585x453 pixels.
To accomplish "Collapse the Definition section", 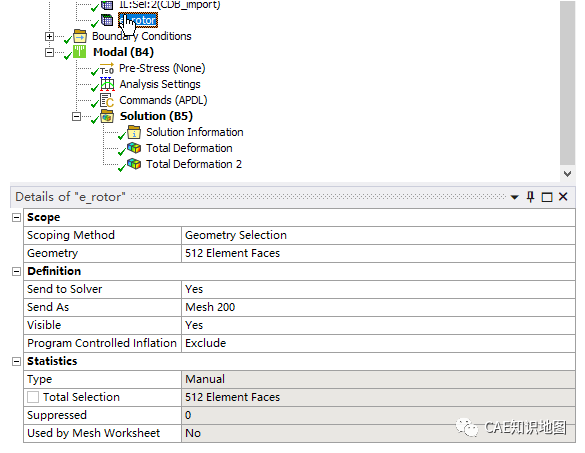I will [x=16, y=271].
